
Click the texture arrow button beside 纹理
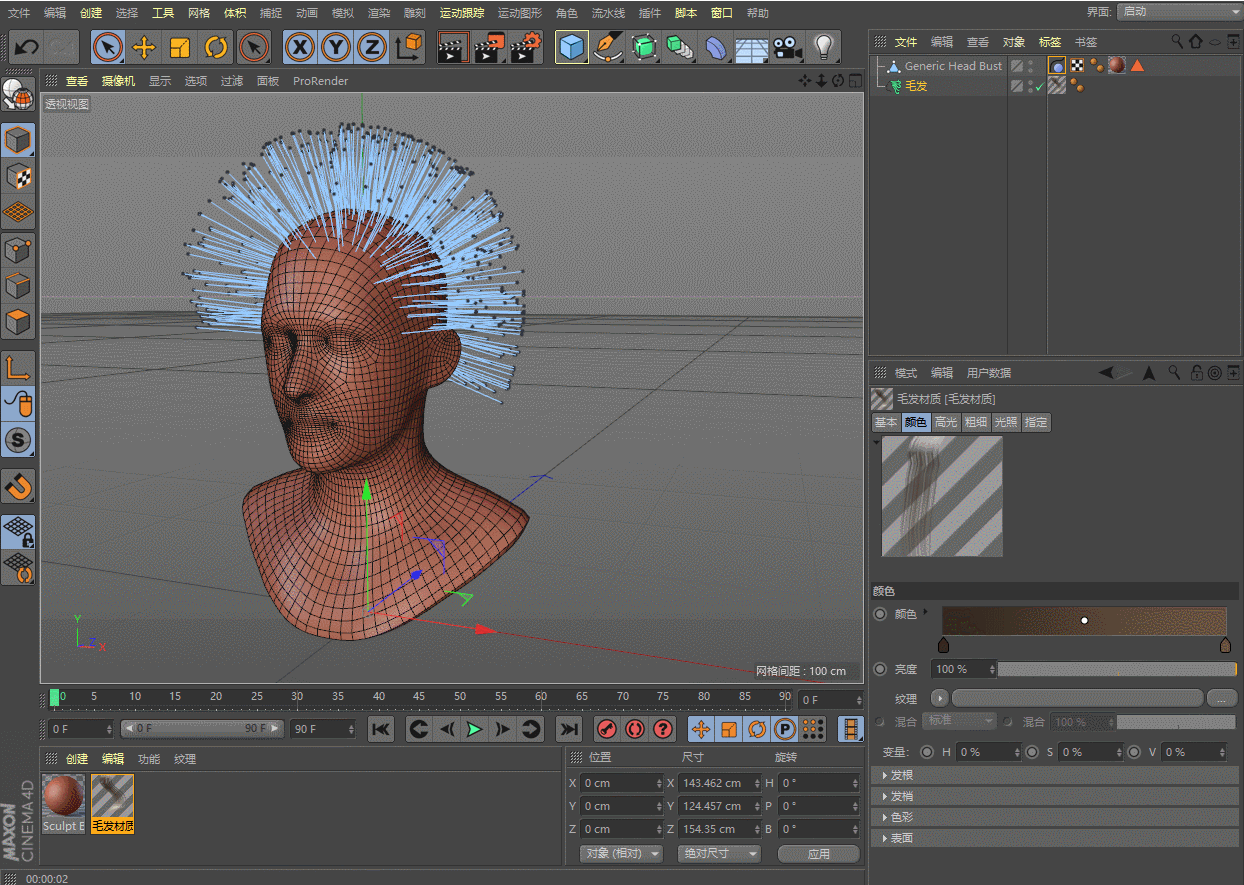pos(939,697)
